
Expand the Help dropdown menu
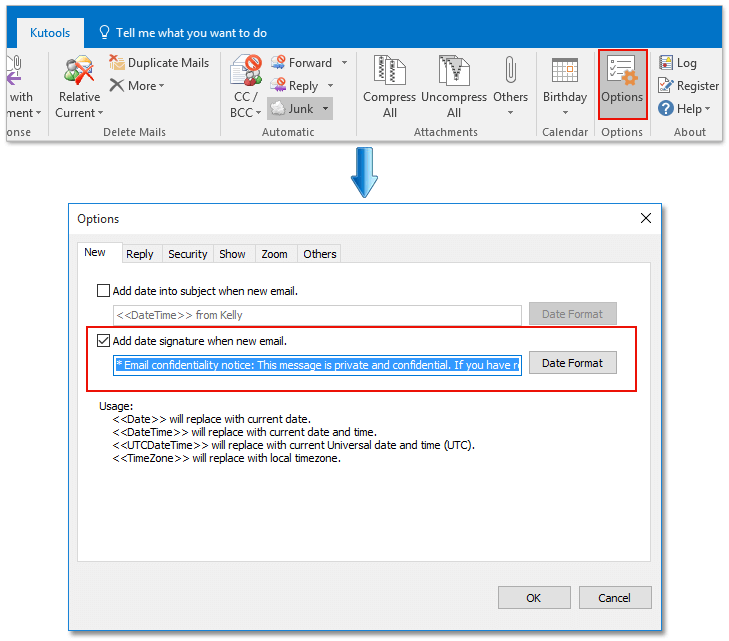coord(707,109)
